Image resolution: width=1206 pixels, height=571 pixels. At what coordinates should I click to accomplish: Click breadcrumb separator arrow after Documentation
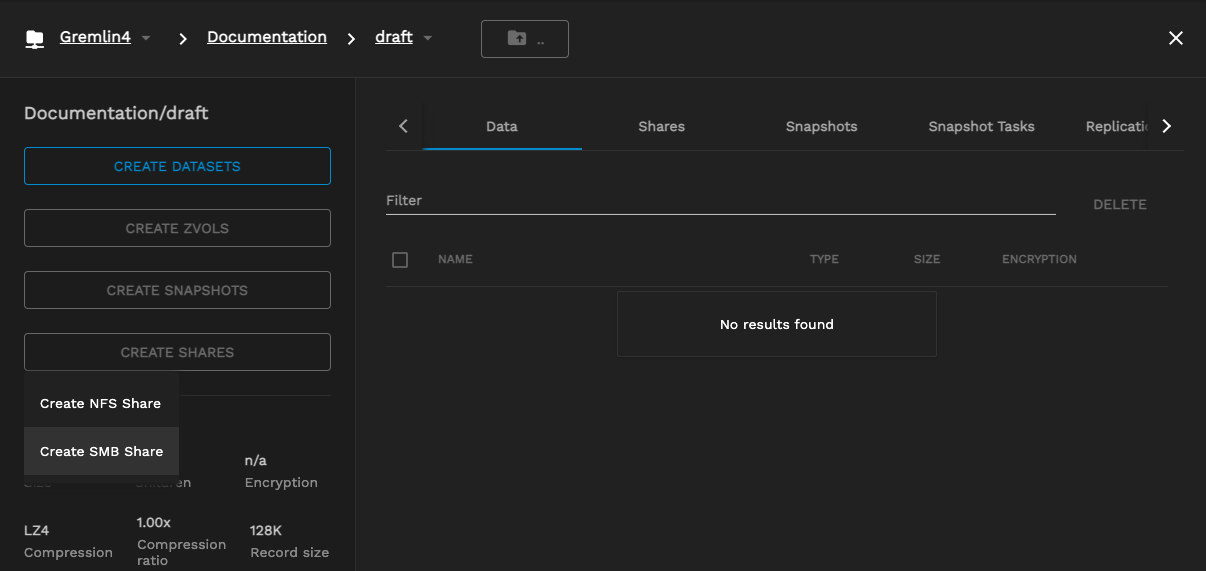tap(351, 39)
